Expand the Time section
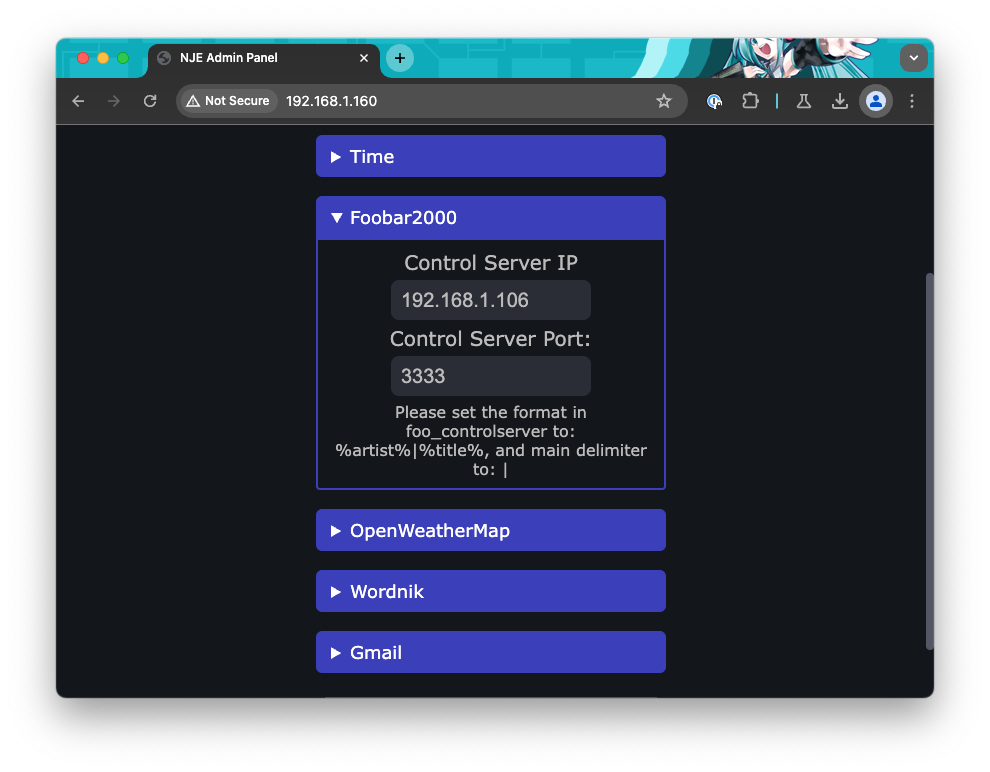990x772 pixels. 491,157
